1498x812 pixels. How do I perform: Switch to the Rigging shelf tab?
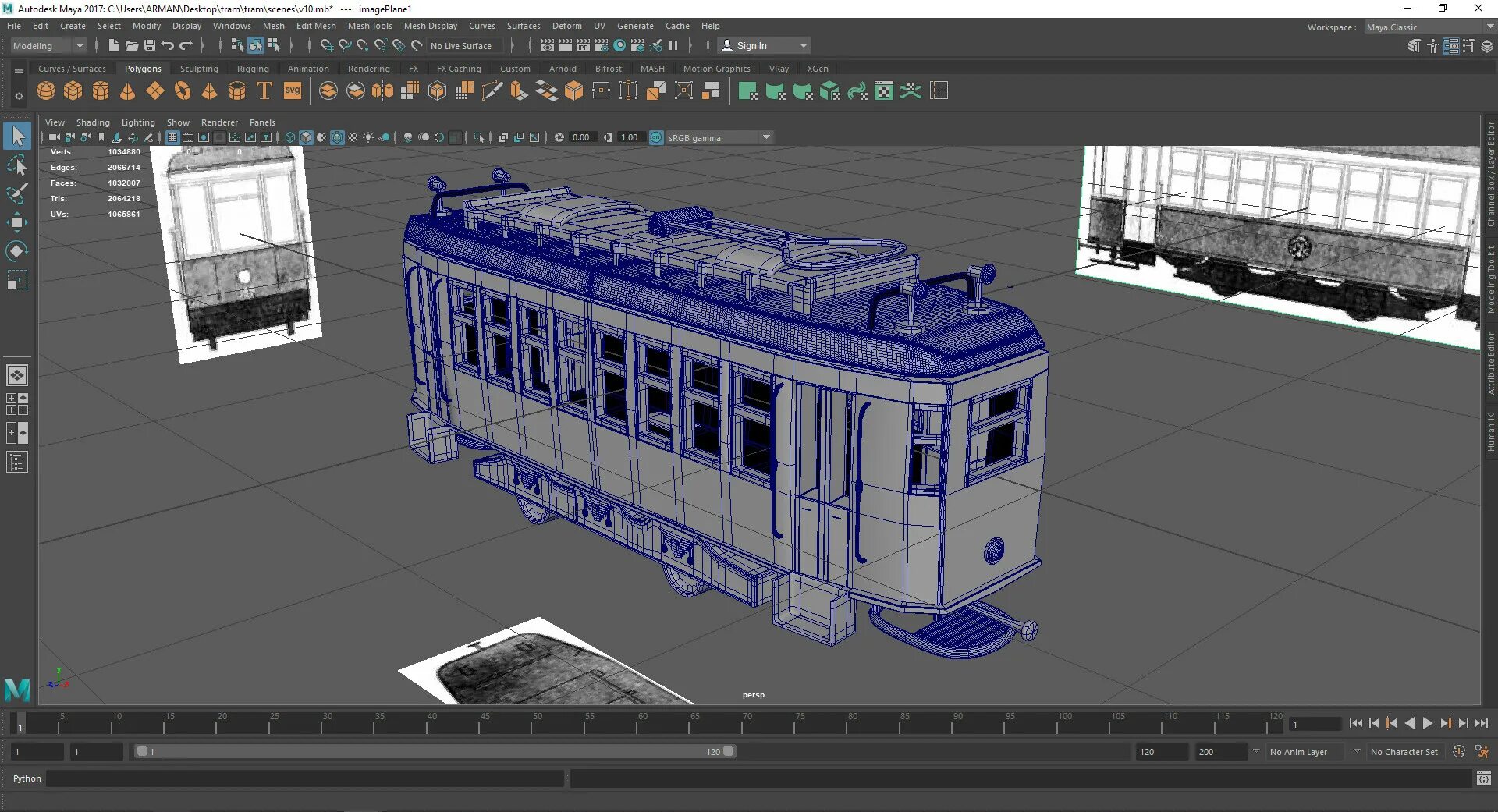tap(253, 69)
